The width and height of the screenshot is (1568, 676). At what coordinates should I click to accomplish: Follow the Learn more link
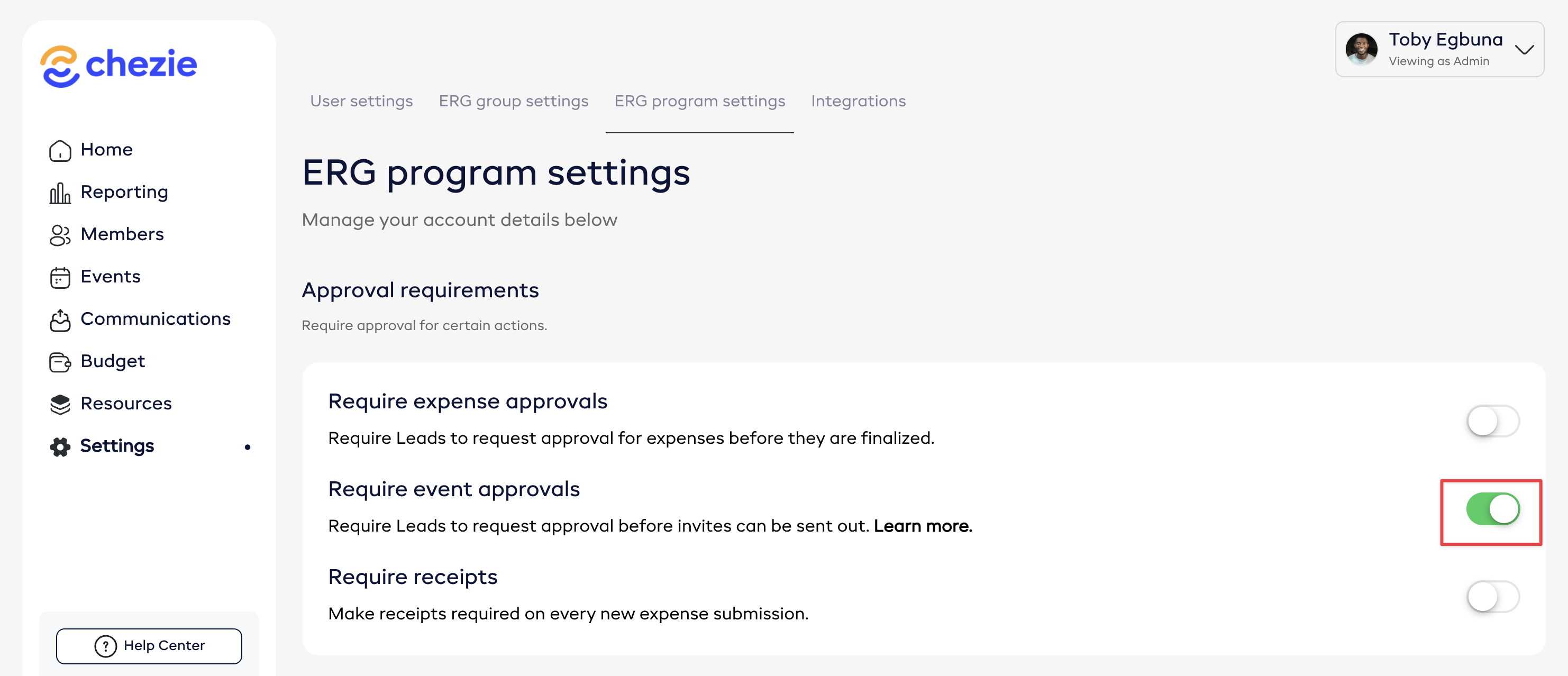923,526
